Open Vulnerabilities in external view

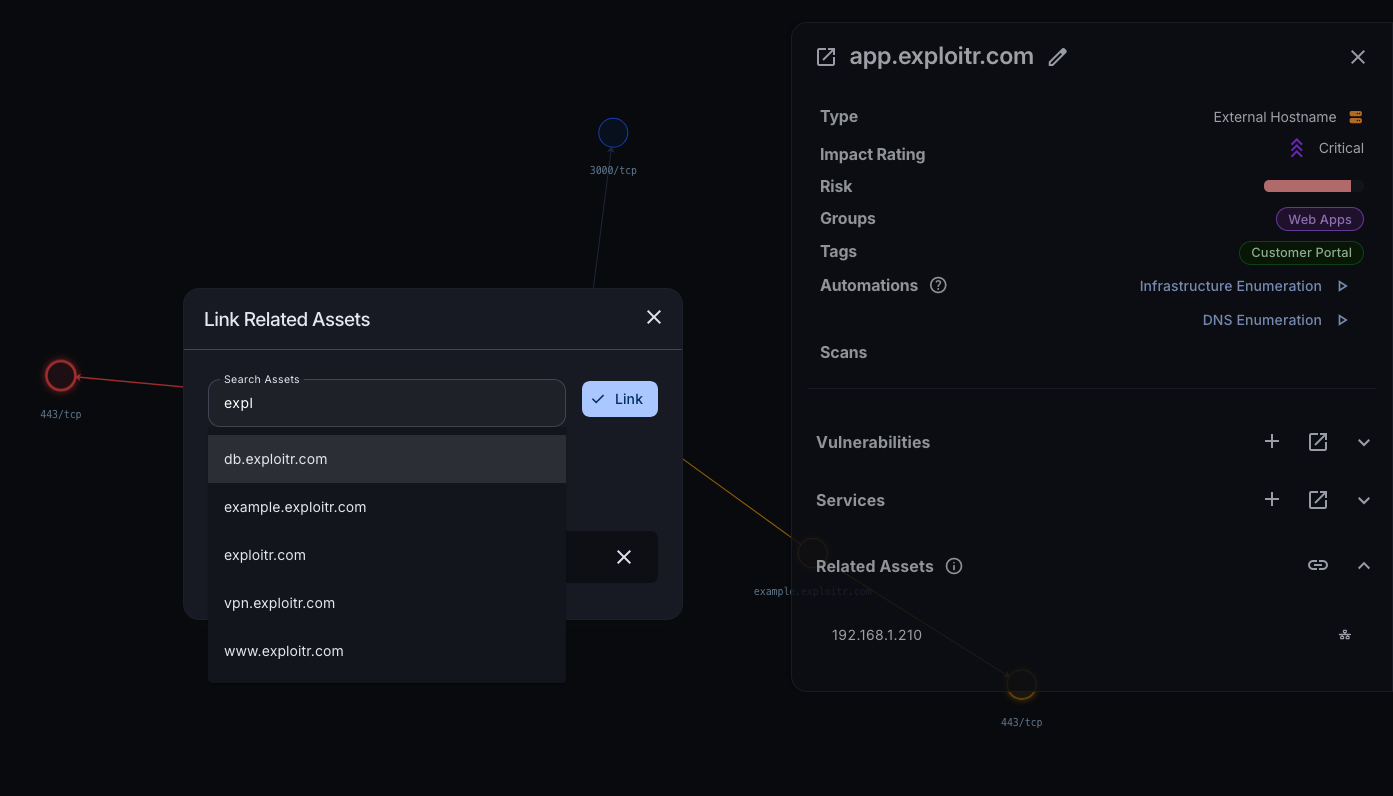click(x=1318, y=441)
